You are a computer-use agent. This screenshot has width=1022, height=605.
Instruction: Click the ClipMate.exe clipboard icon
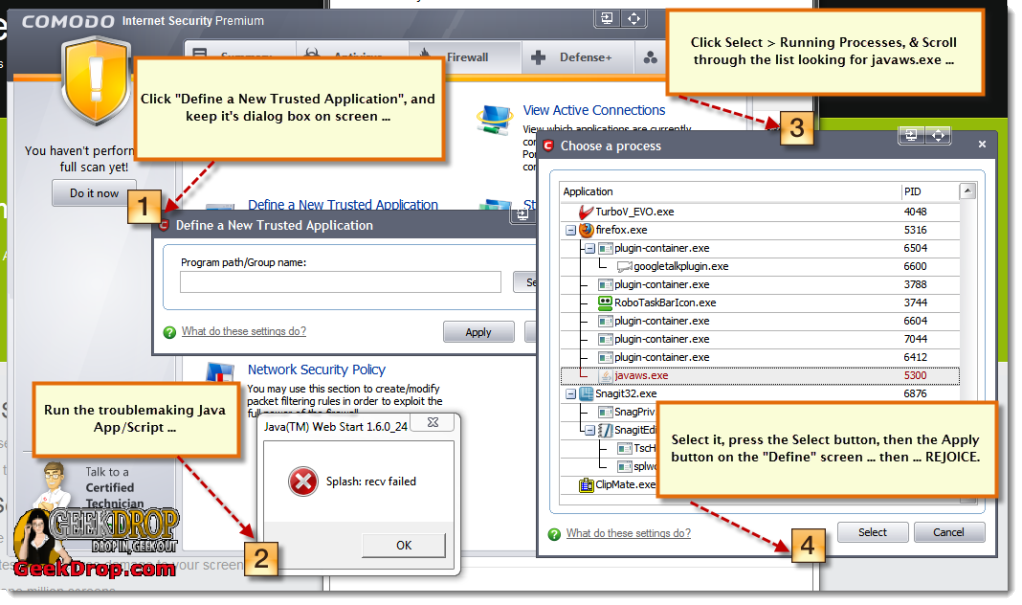pos(587,485)
